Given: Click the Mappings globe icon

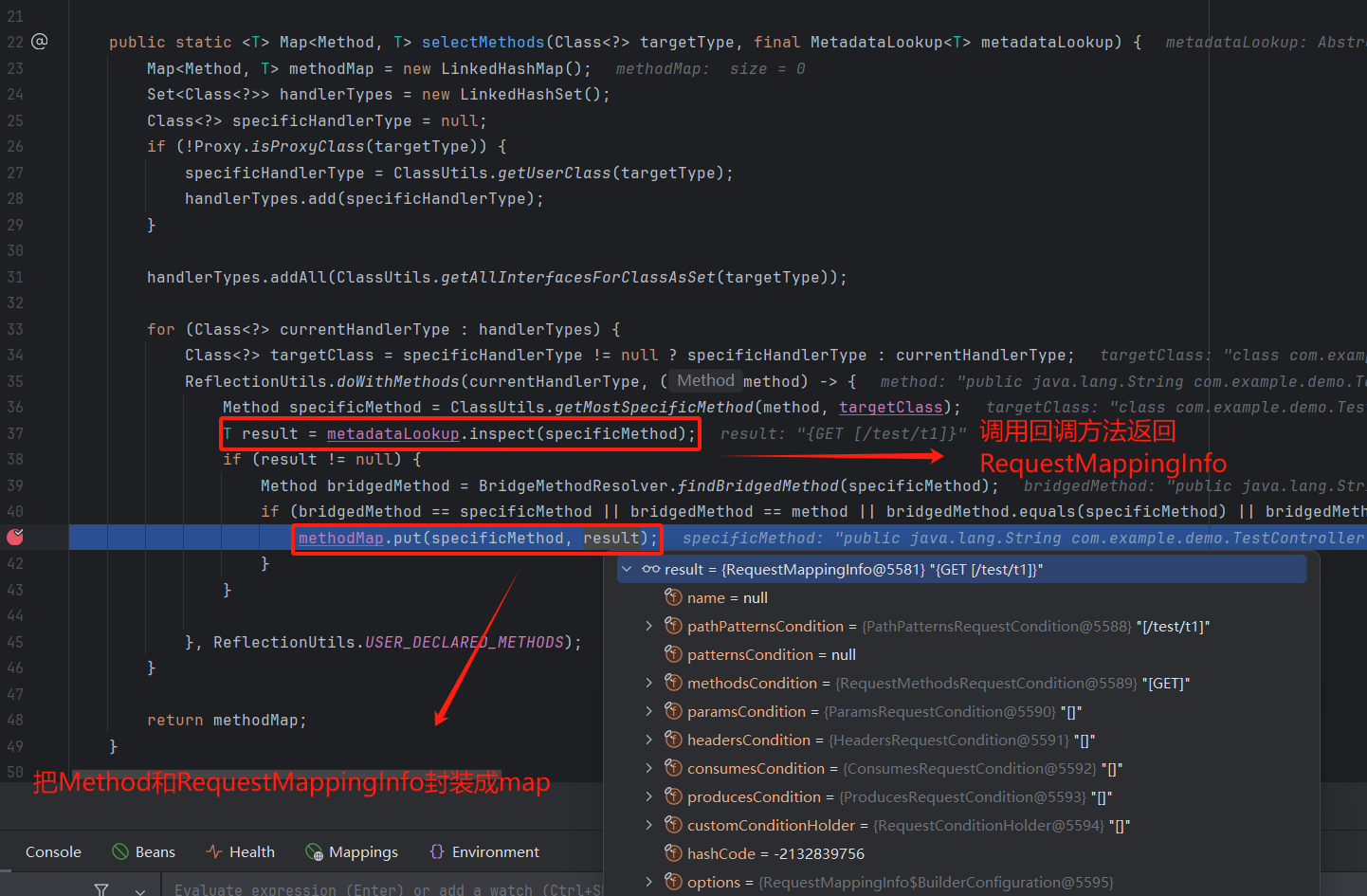Looking at the screenshot, I should click(314, 851).
